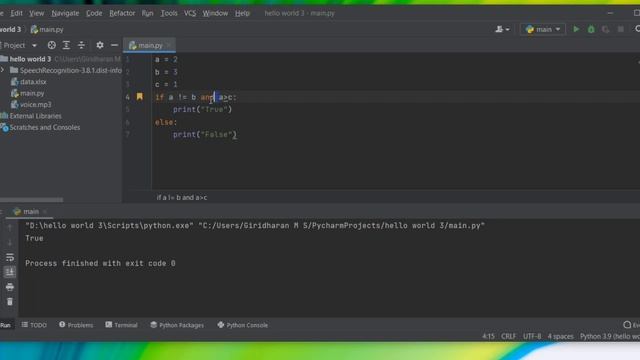Select Scratches and Consoles node
Screen dimensions: 640x360
40,127
